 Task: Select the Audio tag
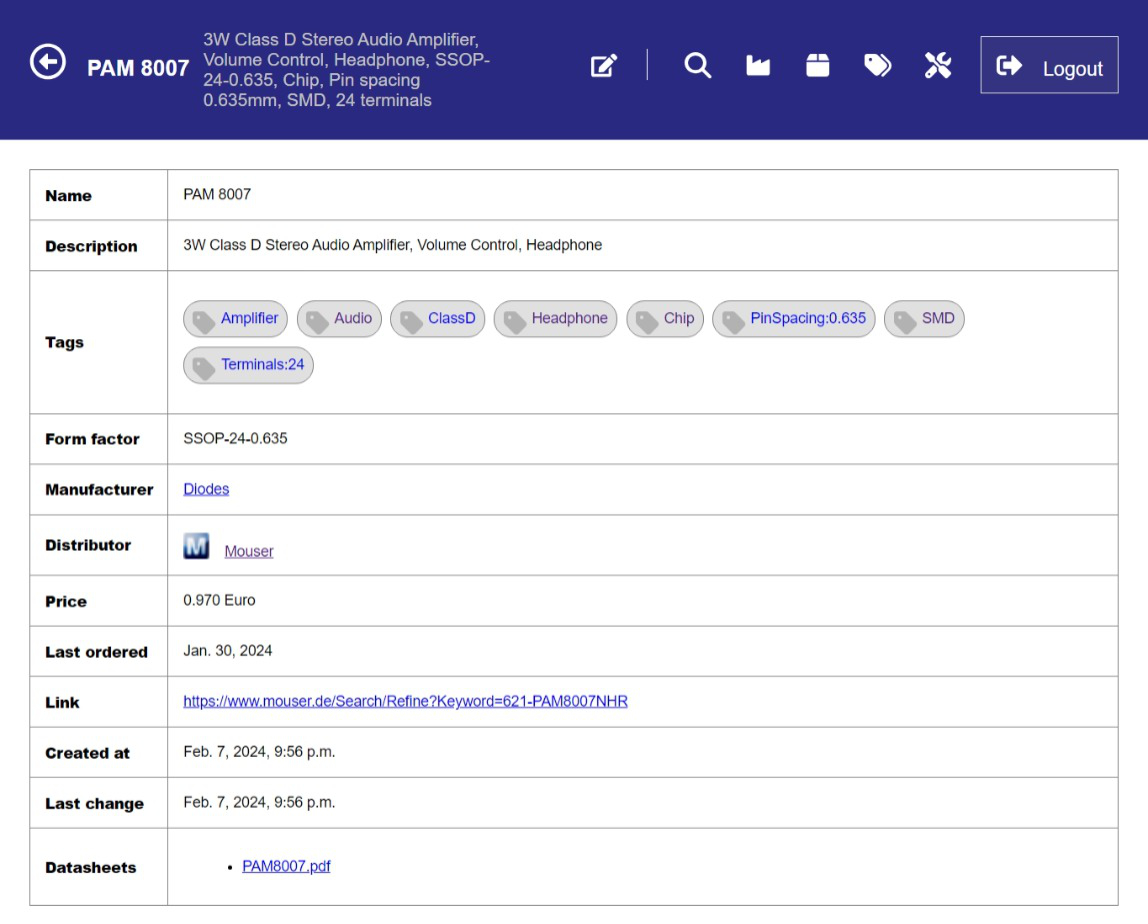pos(339,318)
